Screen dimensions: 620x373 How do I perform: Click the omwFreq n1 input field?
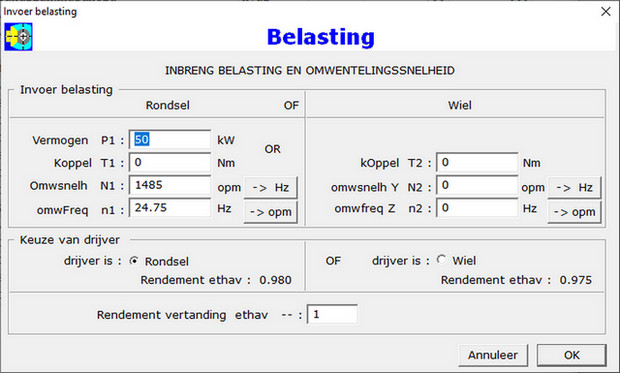[170, 208]
